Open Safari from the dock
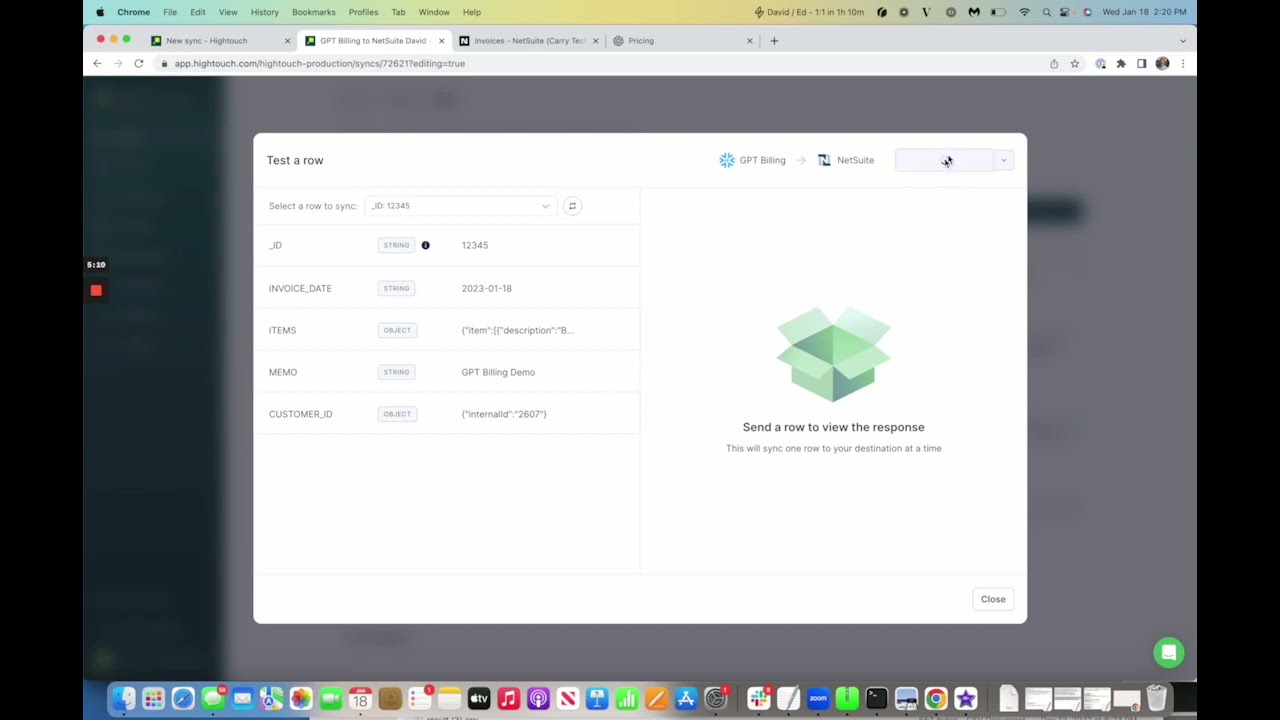 click(183, 699)
